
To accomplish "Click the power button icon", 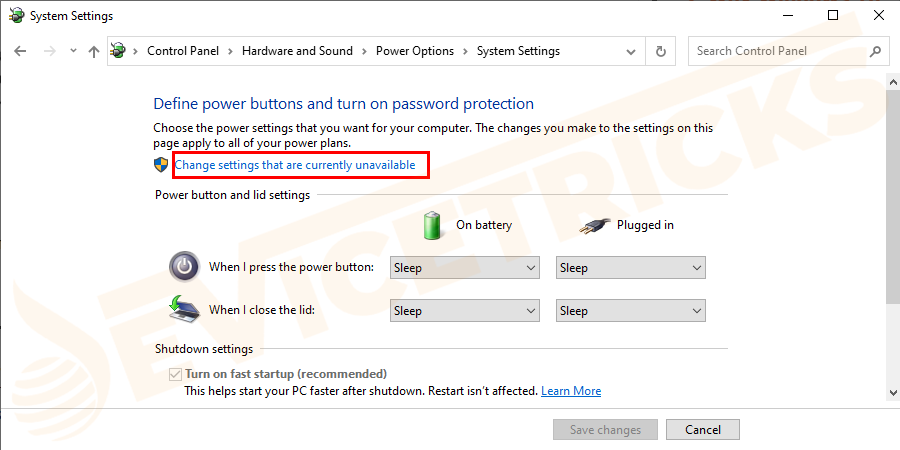I will (x=184, y=267).
